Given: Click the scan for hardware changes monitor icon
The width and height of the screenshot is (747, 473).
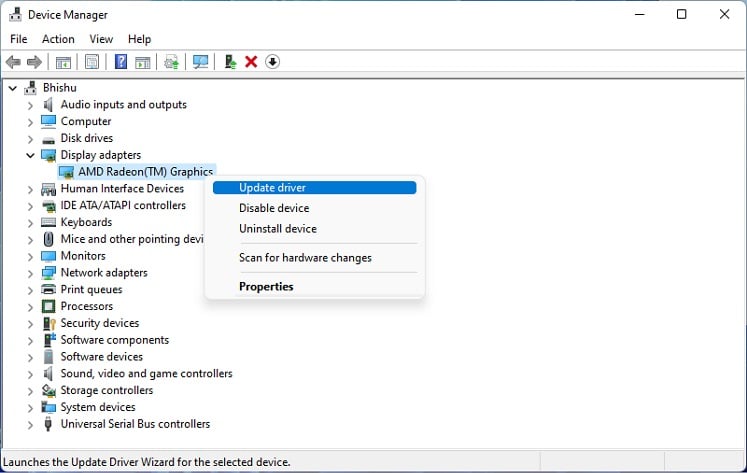Looking at the screenshot, I should (200, 62).
